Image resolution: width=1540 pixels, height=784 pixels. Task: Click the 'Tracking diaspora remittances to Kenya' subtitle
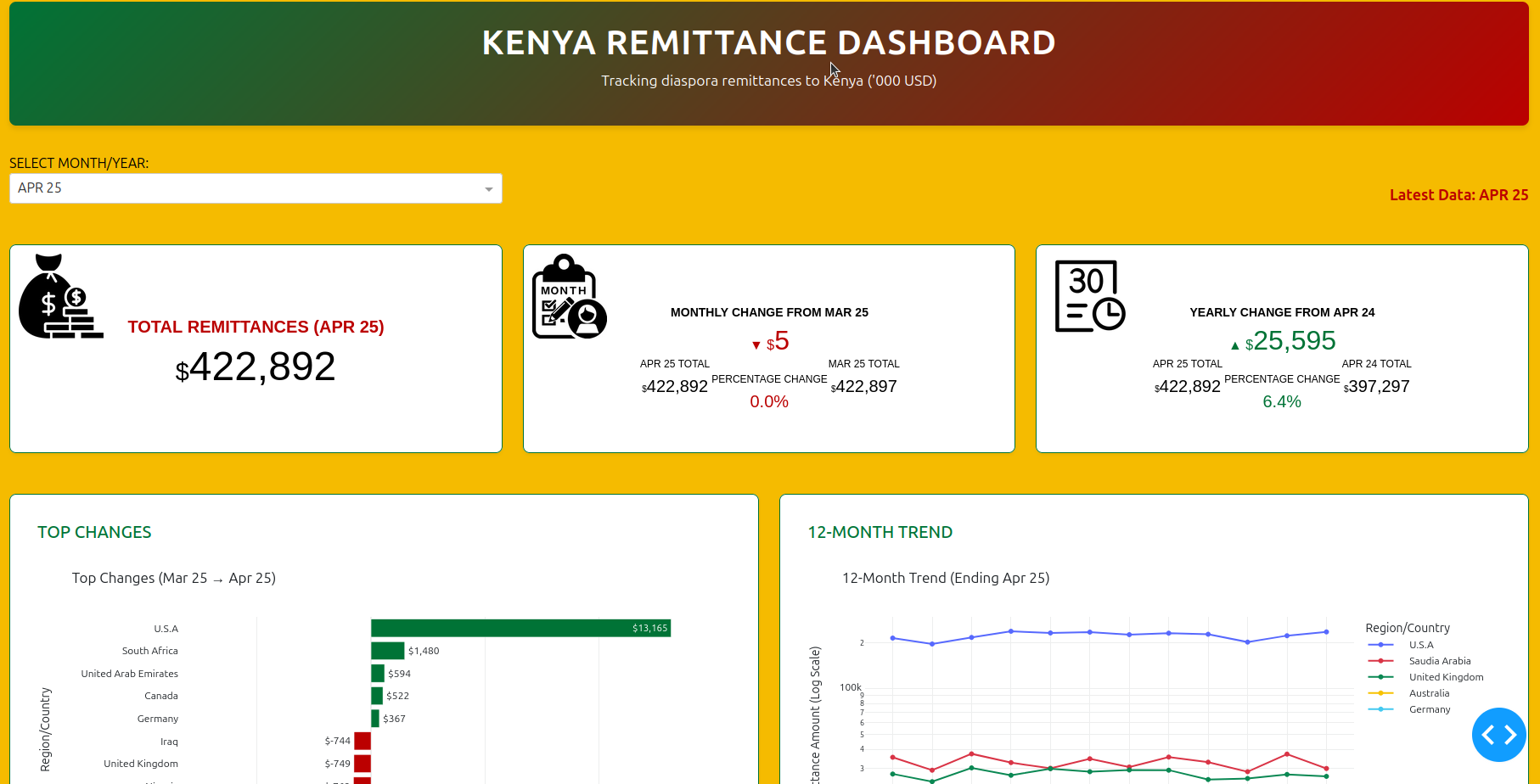pyautogui.click(x=769, y=81)
